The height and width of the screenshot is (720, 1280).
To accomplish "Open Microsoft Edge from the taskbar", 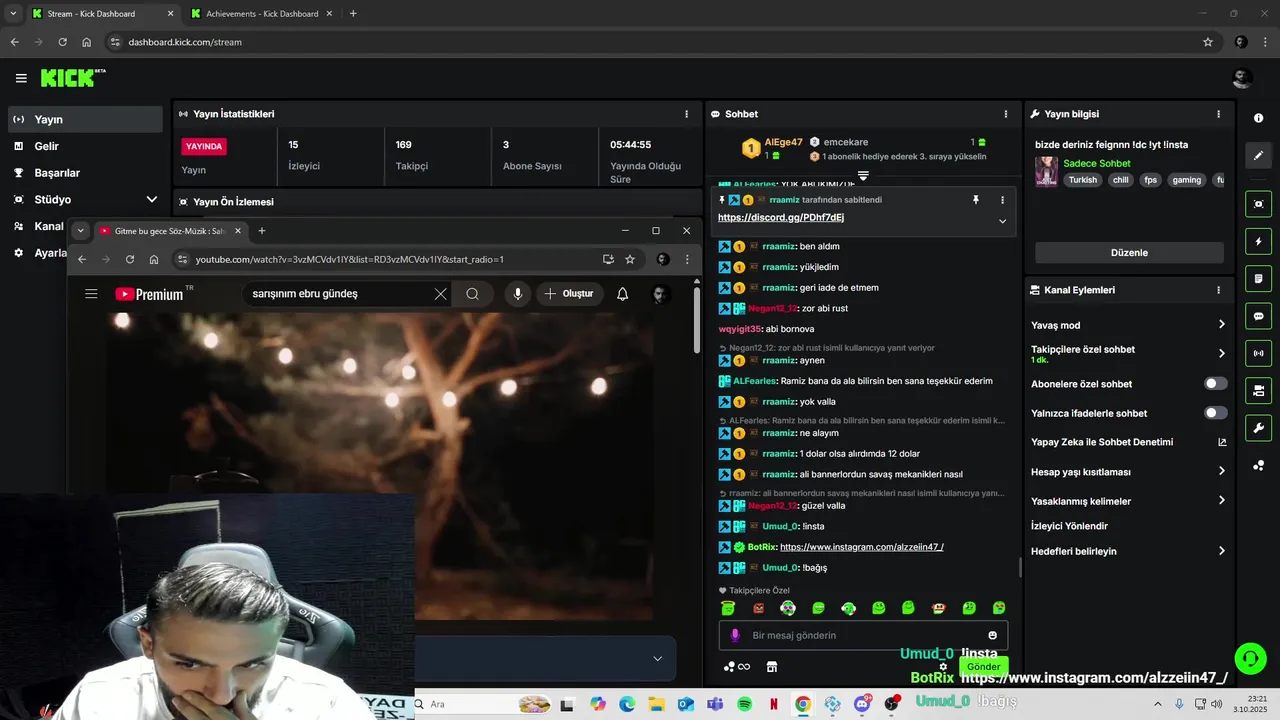I will (626, 704).
